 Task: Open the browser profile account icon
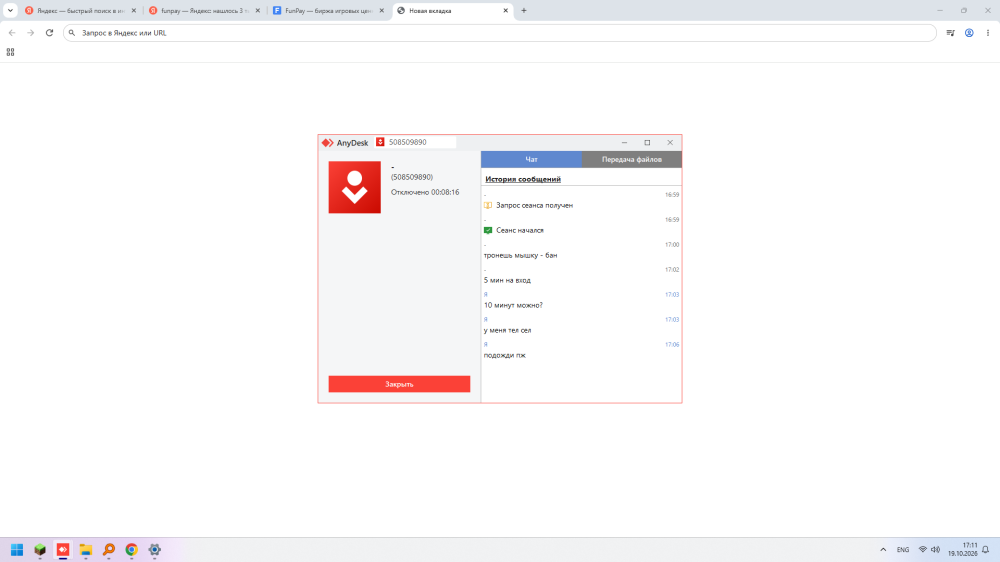pyautogui.click(x=969, y=33)
